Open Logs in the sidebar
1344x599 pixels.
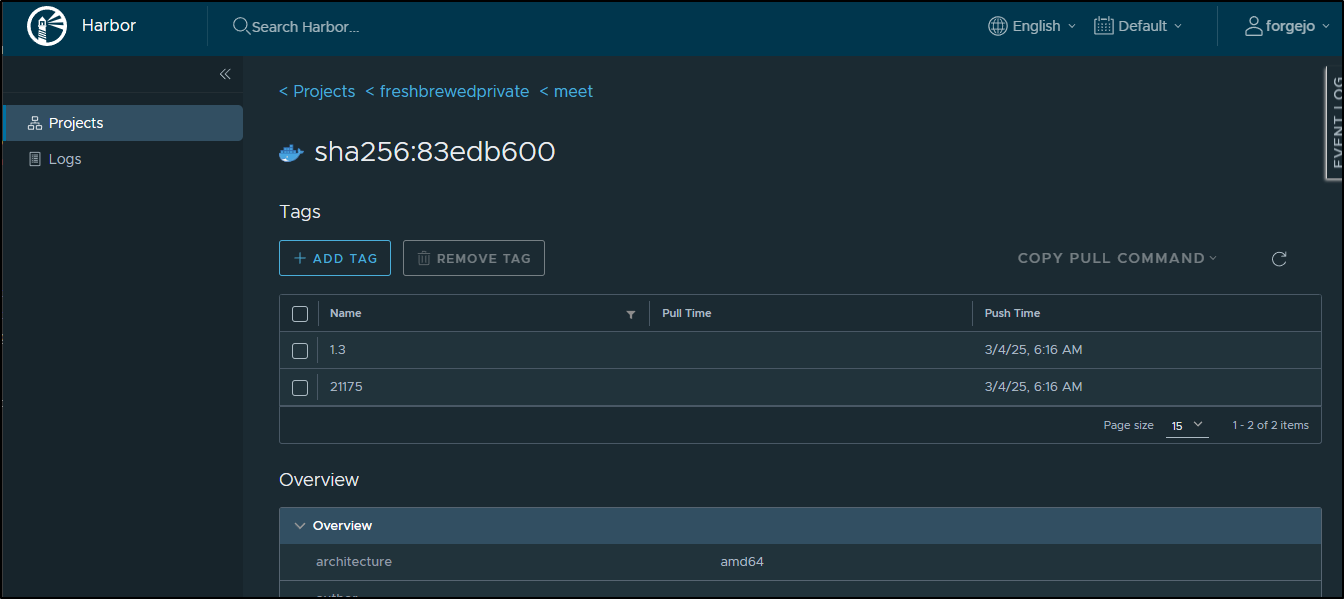coord(123,159)
